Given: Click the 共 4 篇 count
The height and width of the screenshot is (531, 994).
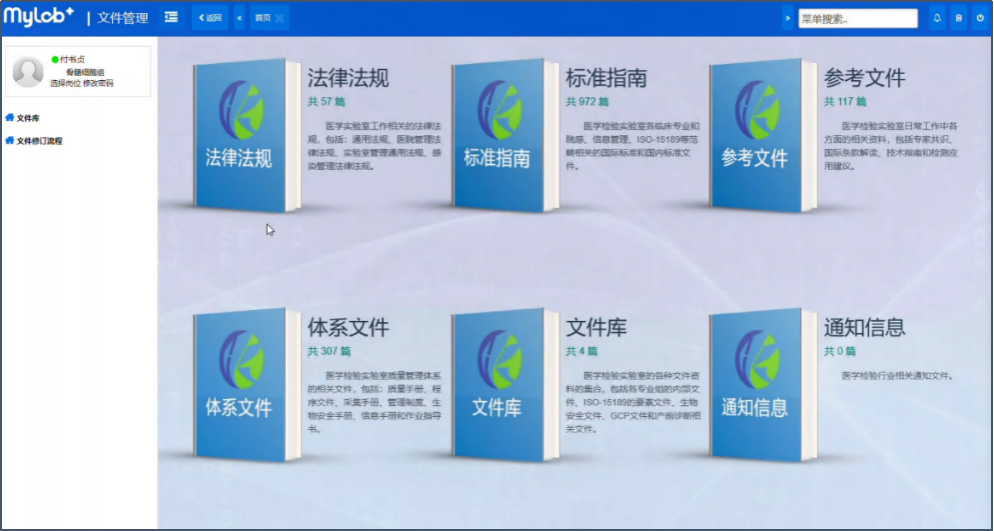Looking at the screenshot, I should (x=582, y=351).
